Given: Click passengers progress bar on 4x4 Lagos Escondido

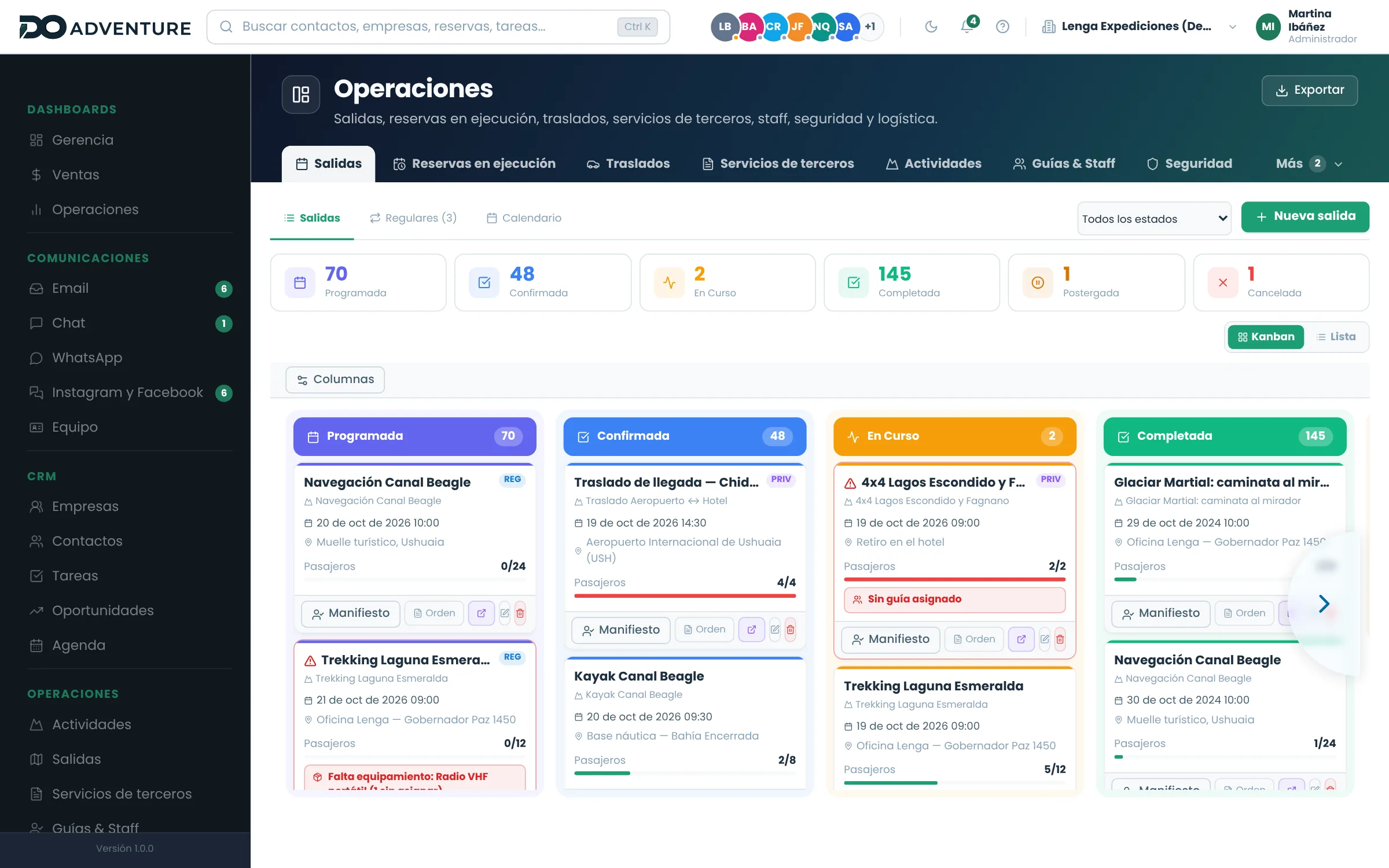Looking at the screenshot, I should pyautogui.click(x=954, y=579).
